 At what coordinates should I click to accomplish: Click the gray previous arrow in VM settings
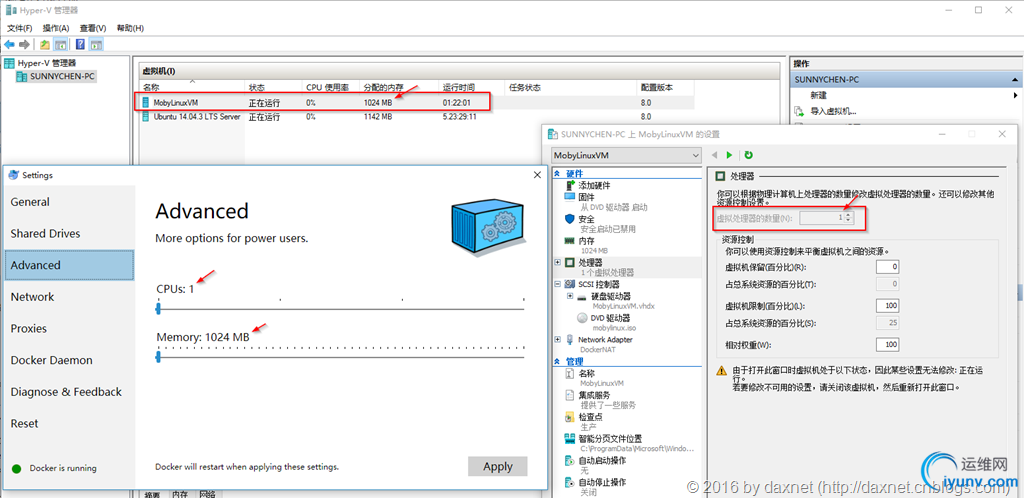click(x=714, y=155)
